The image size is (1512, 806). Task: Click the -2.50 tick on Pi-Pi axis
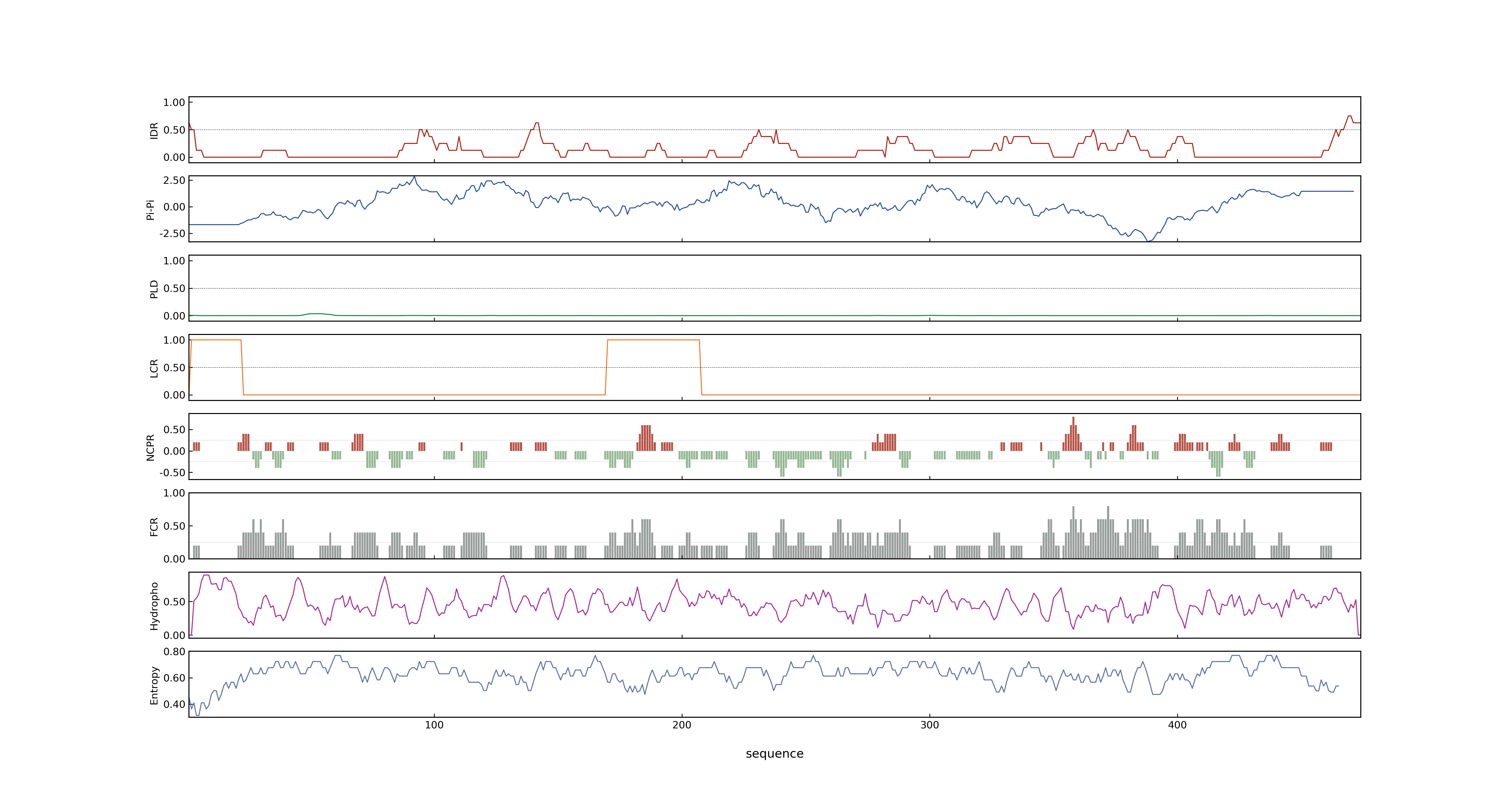(x=172, y=233)
